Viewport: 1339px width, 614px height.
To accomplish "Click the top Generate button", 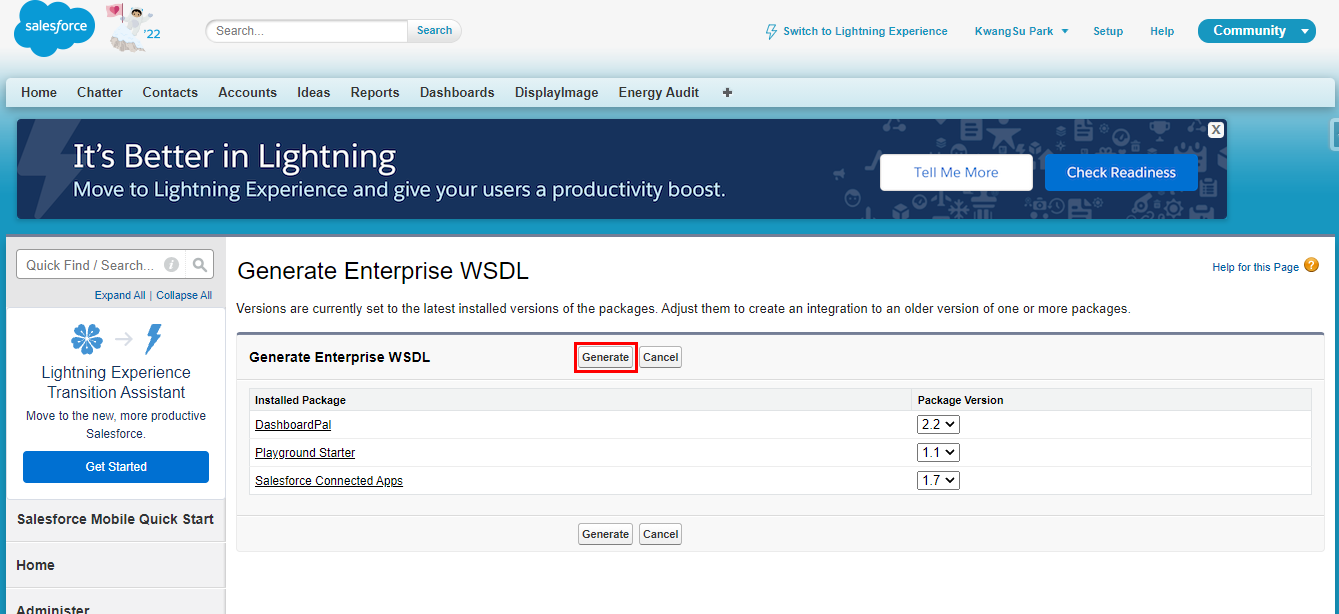I will pyautogui.click(x=605, y=357).
